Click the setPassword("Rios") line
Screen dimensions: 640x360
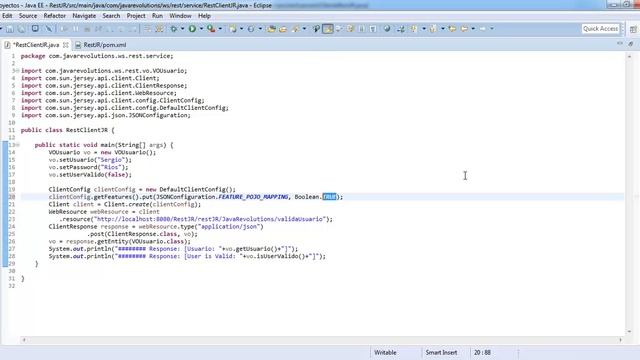[88, 167]
